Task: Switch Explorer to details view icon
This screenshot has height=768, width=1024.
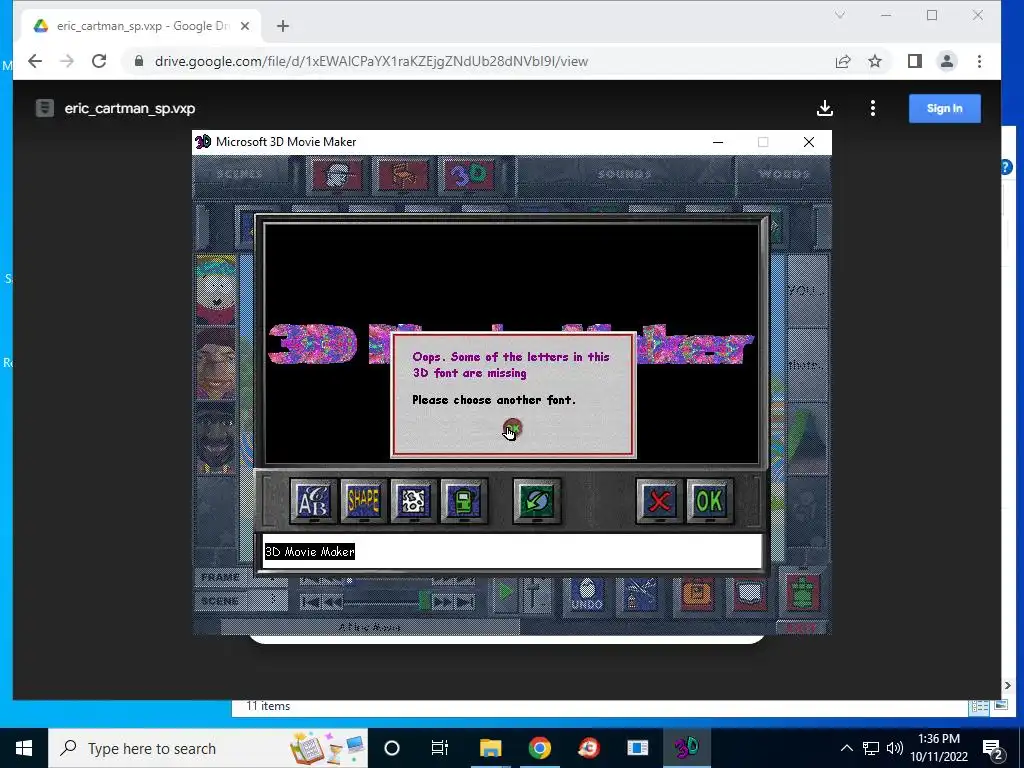Action: click(x=980, y=707)
